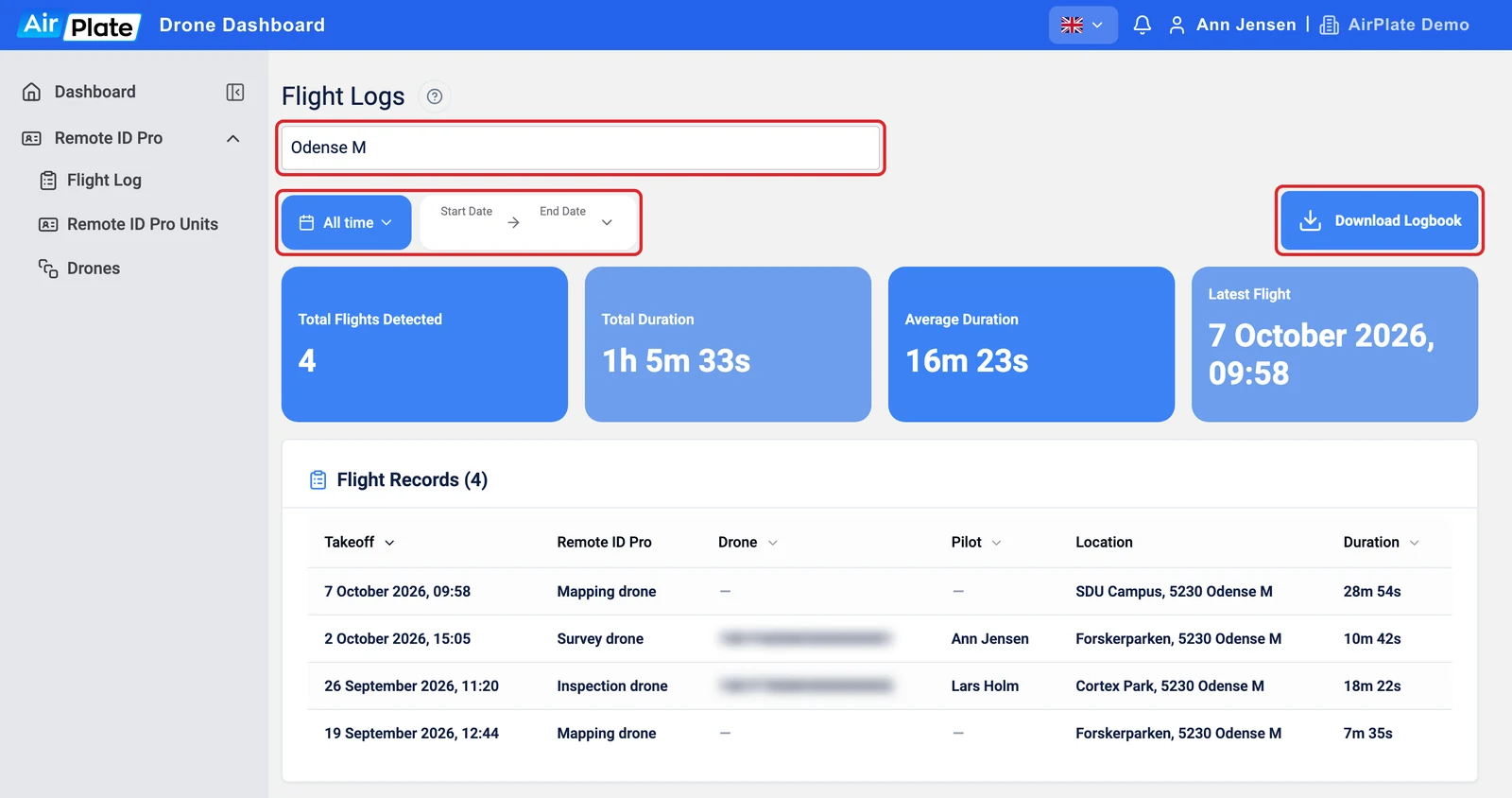Sort by the Pilot column
Screen dimensions: 1512x798
tap(976, 543)
